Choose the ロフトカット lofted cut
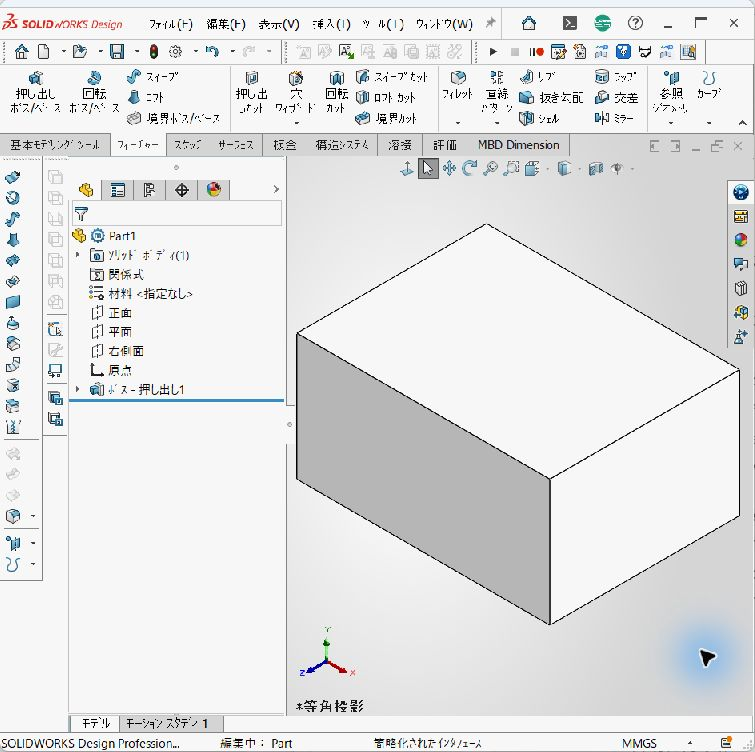This screenshot has height=752, width=755. (385, 98)
